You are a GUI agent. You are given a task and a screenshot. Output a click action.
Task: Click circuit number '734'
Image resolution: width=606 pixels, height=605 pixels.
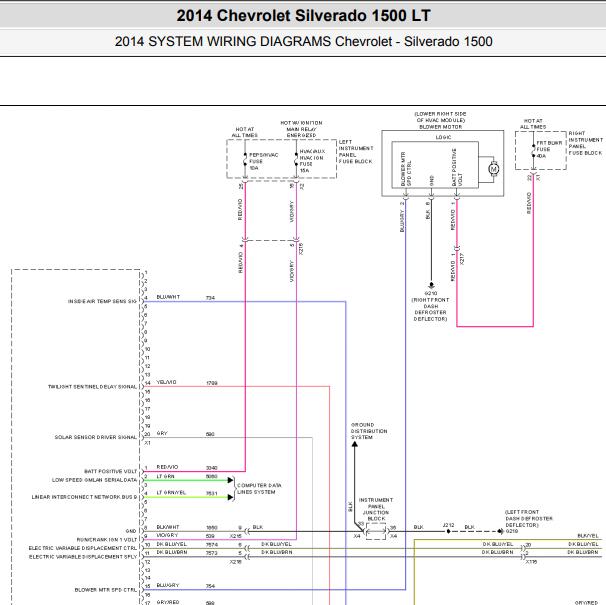210,298
